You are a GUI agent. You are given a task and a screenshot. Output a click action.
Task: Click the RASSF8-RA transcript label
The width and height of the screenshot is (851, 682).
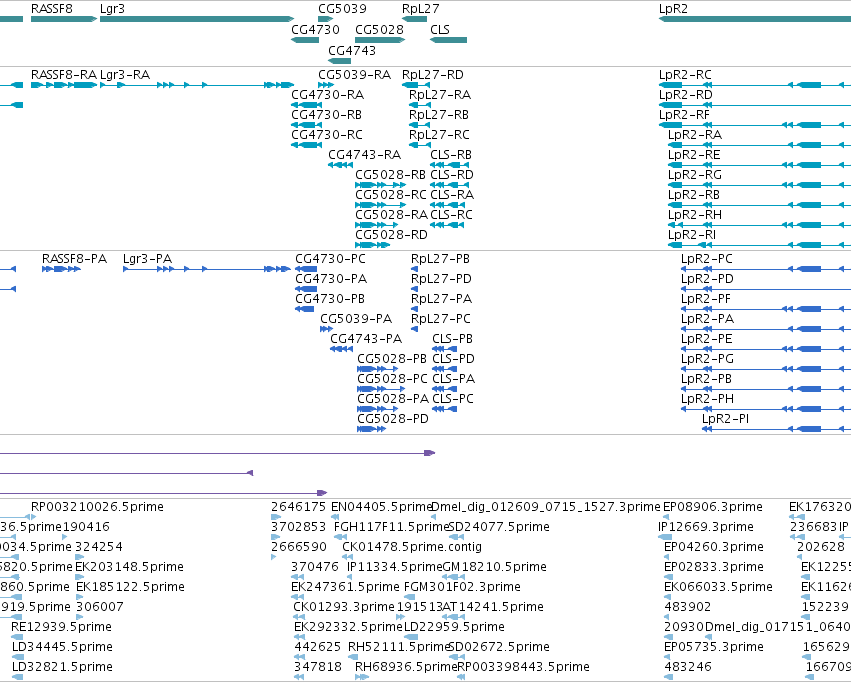pos(64,74)
